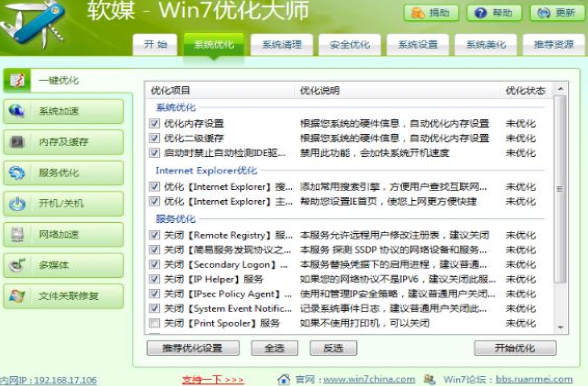Click scrollbar down arrow in list
588x386 pixels.
[561, 327]
